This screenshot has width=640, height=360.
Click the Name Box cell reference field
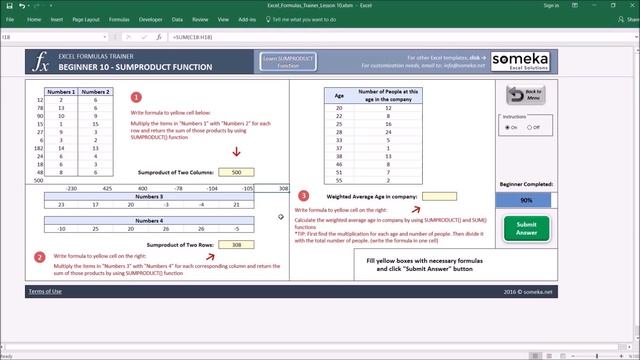[x=51, y=37]
